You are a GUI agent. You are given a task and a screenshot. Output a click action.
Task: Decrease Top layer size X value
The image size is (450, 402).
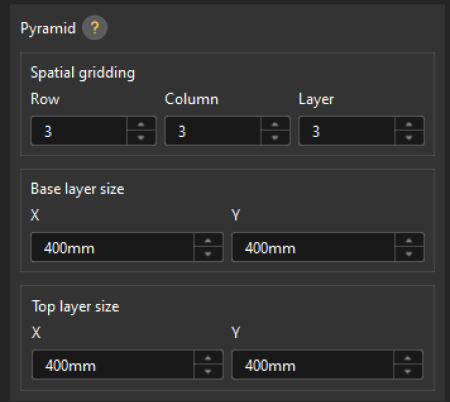(x=208, y=372)
